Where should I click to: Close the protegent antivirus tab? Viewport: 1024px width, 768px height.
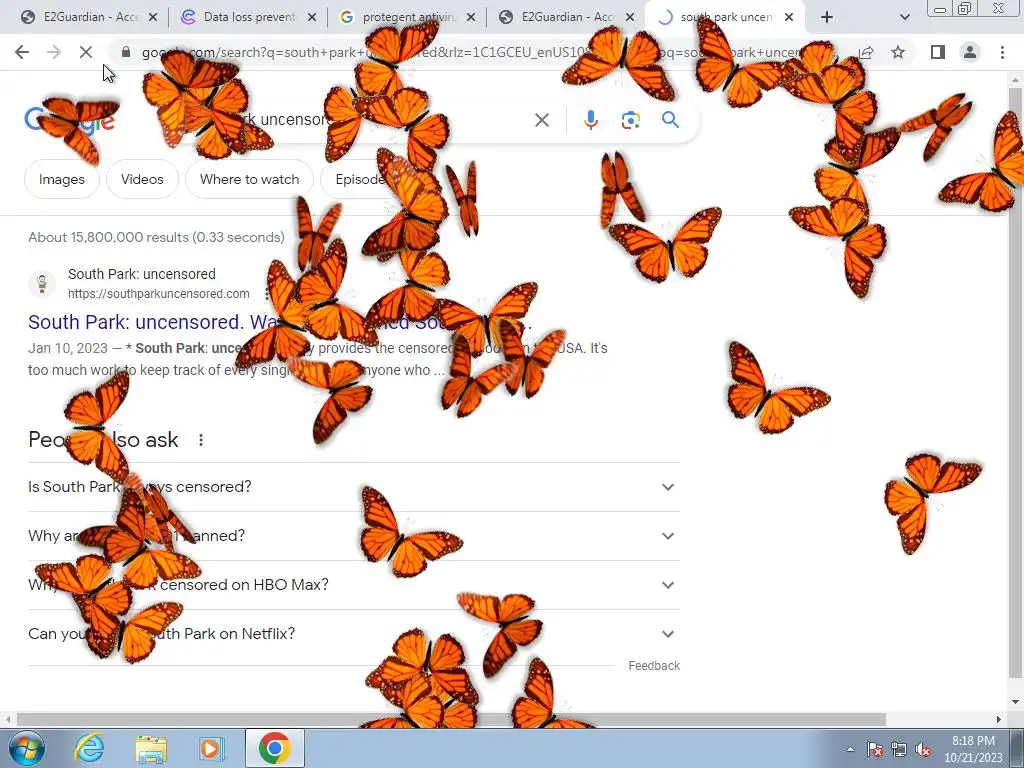tap(471, 18)
